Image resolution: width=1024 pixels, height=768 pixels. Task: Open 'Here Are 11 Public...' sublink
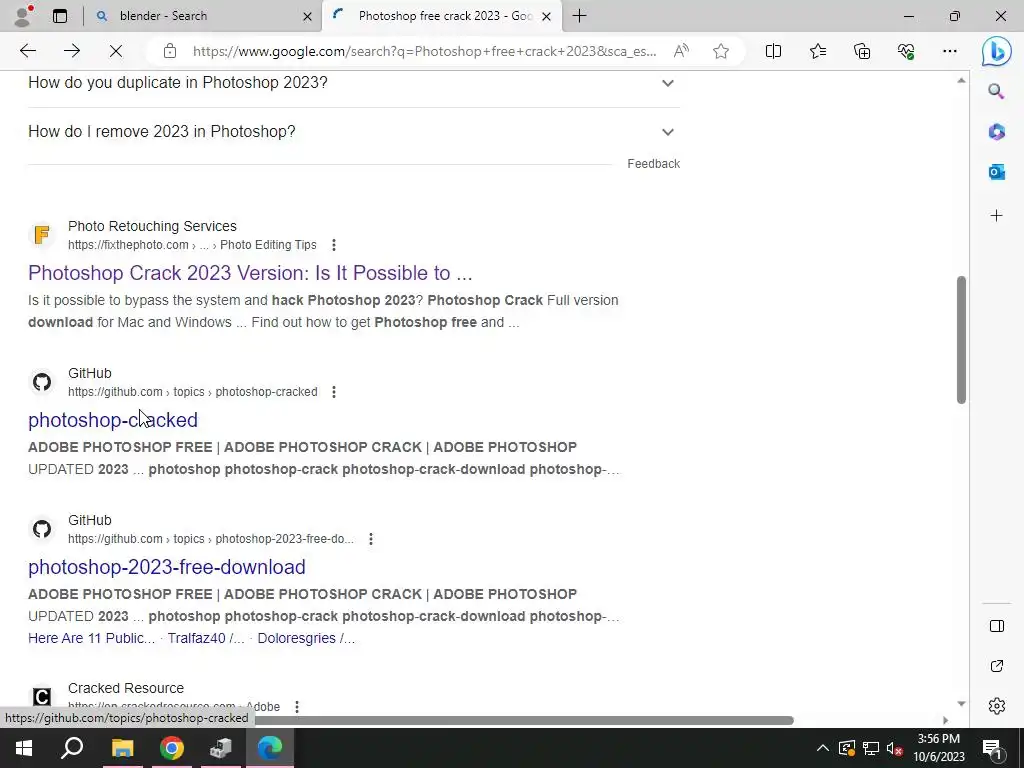(91, 638)
